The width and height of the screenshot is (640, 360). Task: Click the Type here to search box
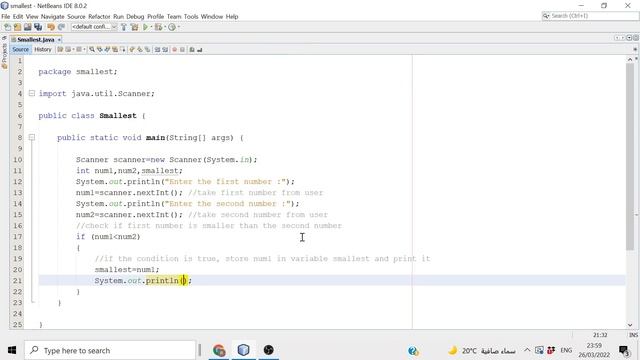point(110,350)
